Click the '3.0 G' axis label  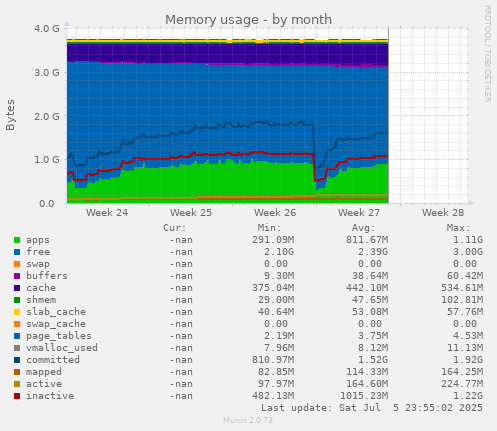coord(47,72)
